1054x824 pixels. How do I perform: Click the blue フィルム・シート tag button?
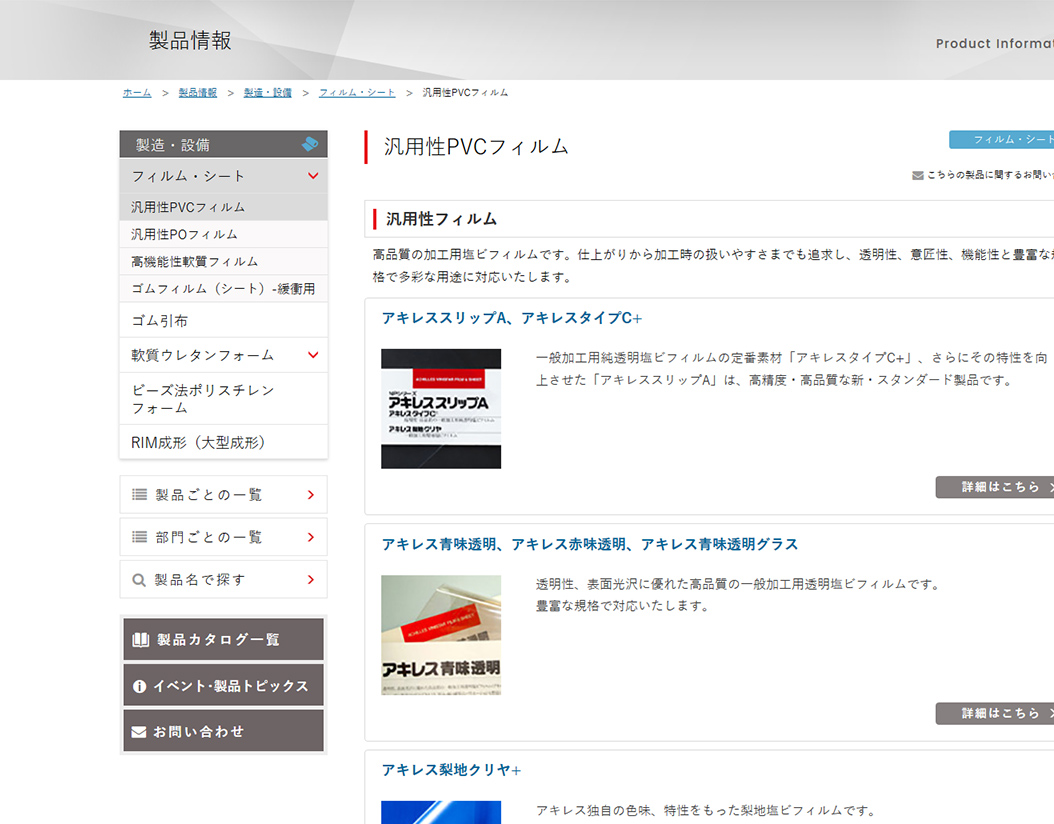click(x=1002, y=140)
